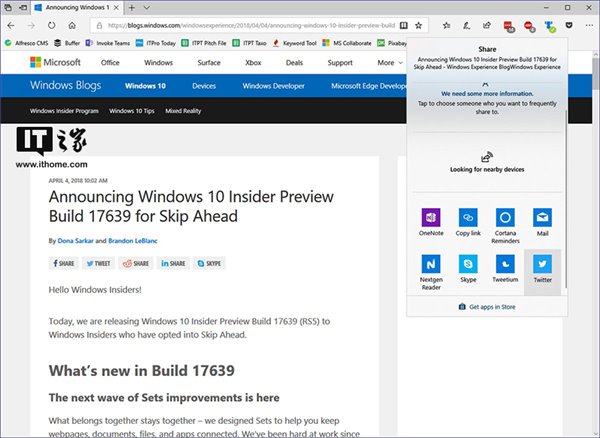Viewport: 600px width, 438px height.
Task: Open the Pocket extension icon
Action: pos(569,26)
